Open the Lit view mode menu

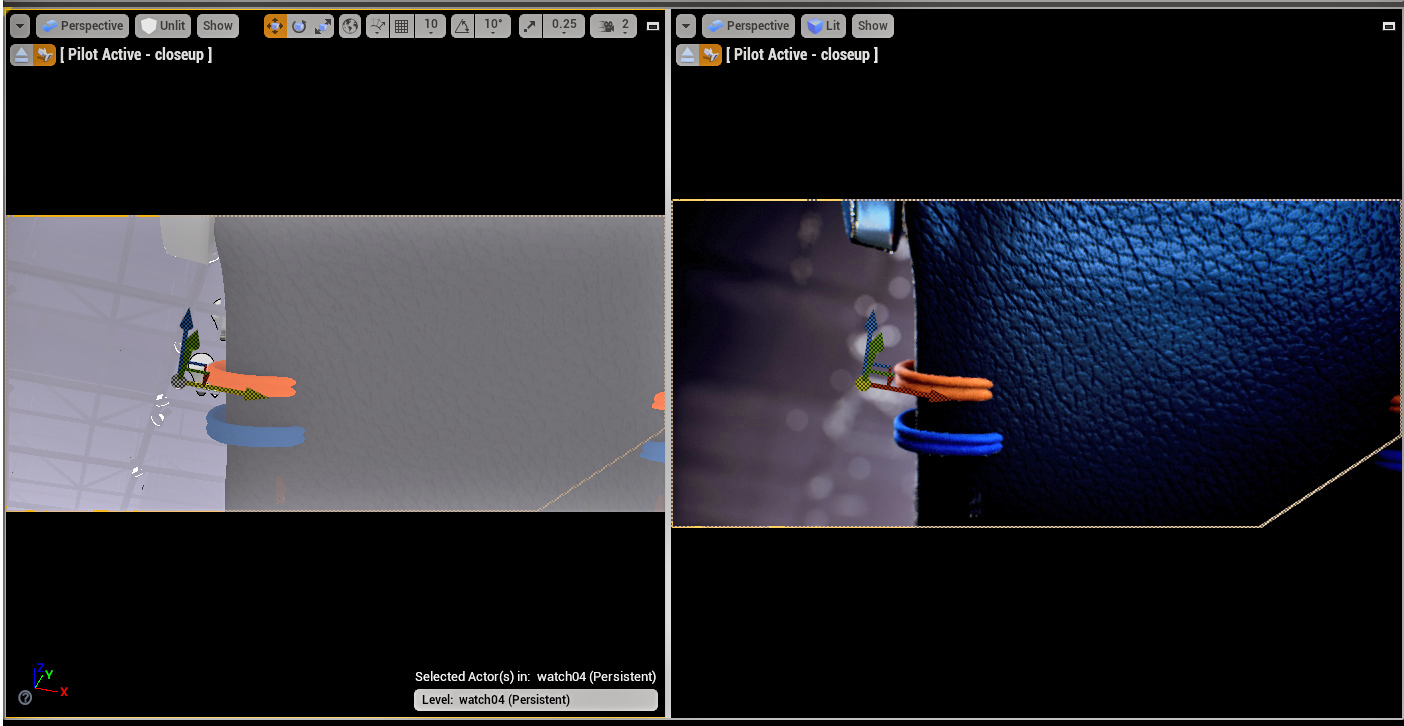[x=823, y=26]
